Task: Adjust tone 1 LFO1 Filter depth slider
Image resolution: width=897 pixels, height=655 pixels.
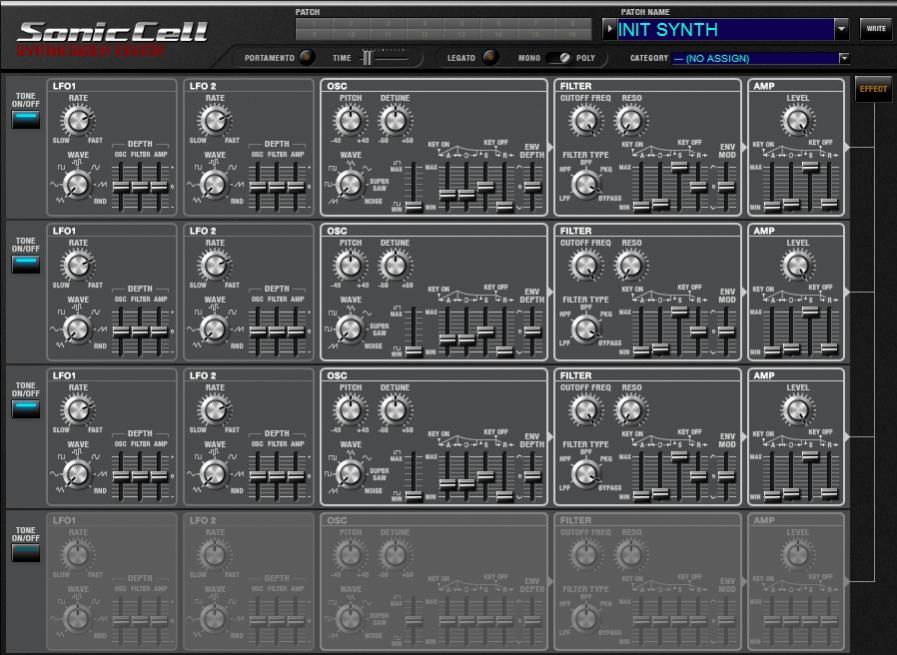Action: pos(140,186)
